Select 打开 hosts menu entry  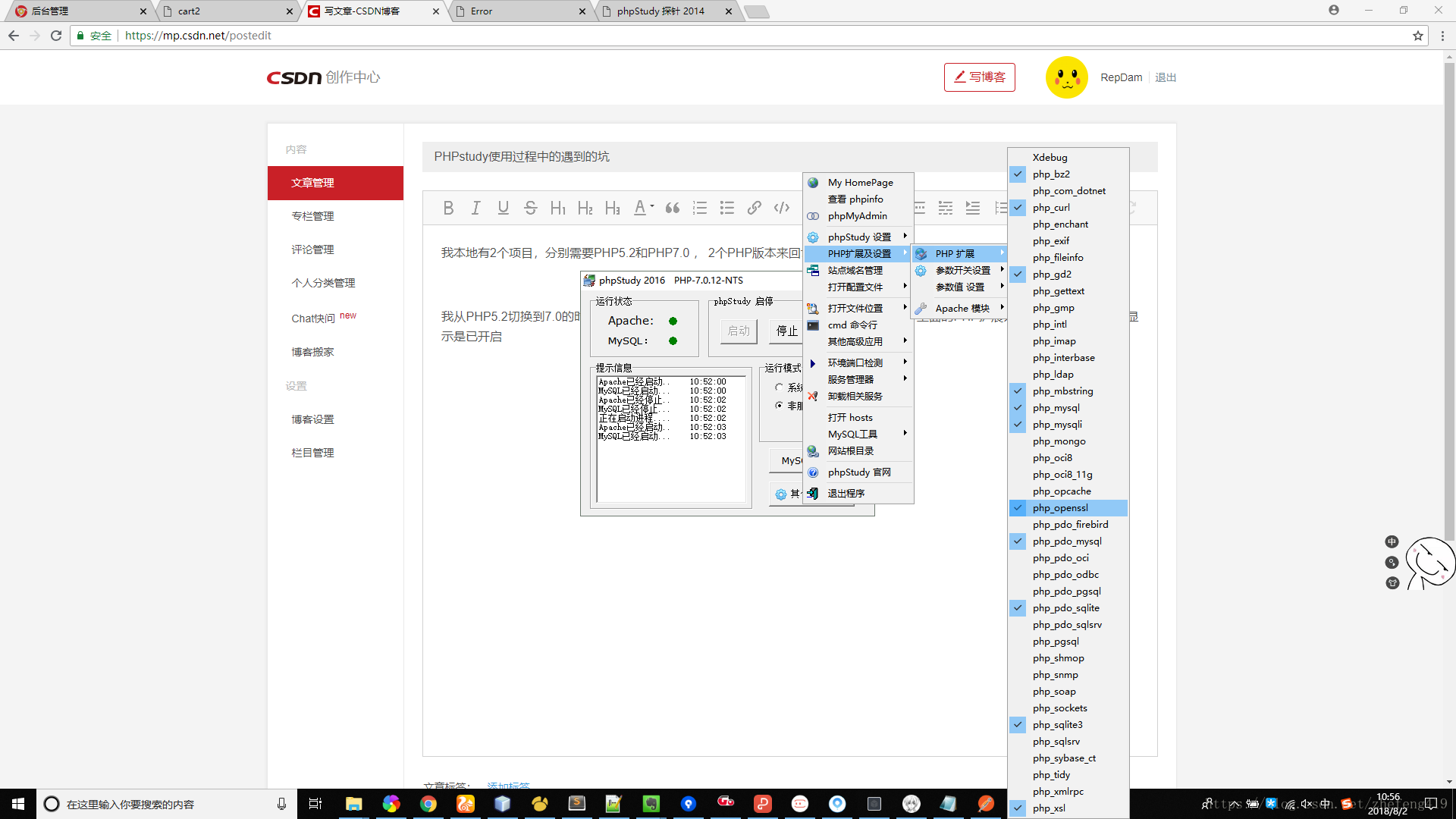tap(858, 417)
